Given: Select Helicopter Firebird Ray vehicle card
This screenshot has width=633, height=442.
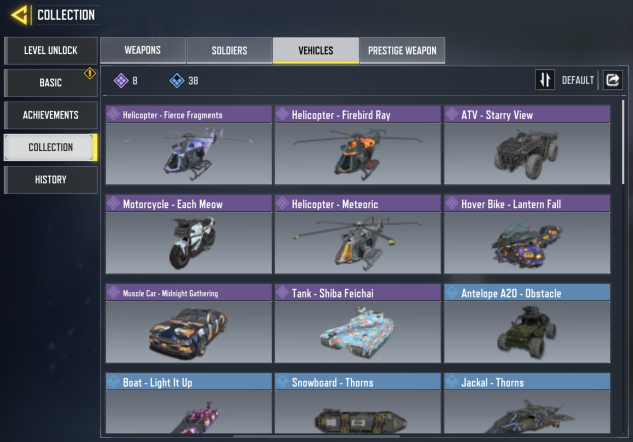Looking at the screenshot, I should [x=358, y=145].
